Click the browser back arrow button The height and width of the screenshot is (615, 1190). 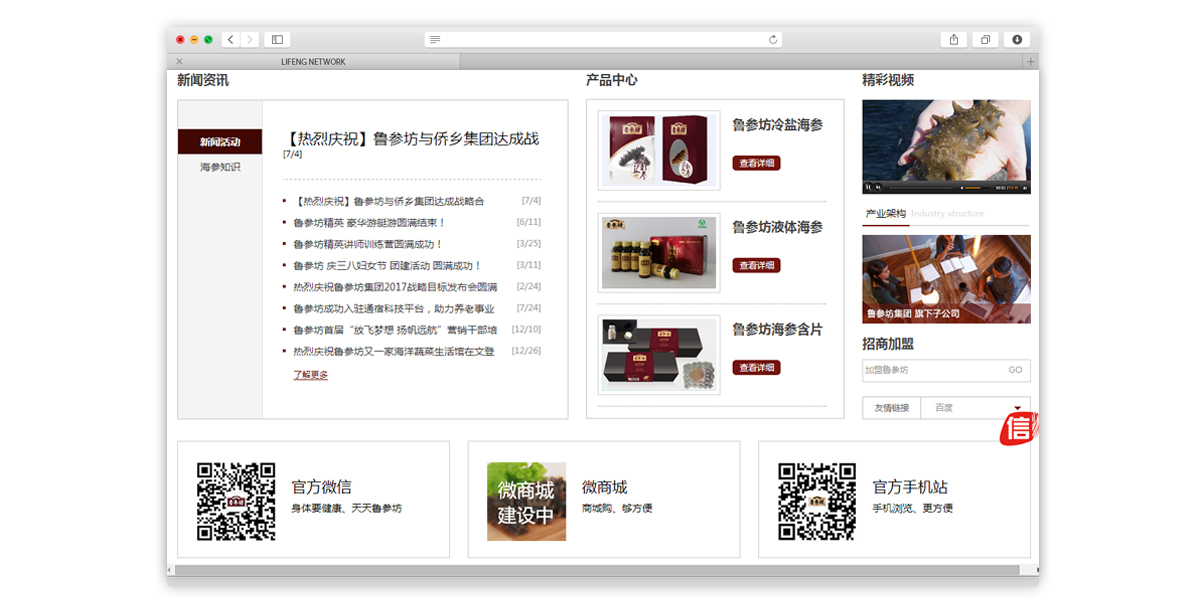point(231,40)
